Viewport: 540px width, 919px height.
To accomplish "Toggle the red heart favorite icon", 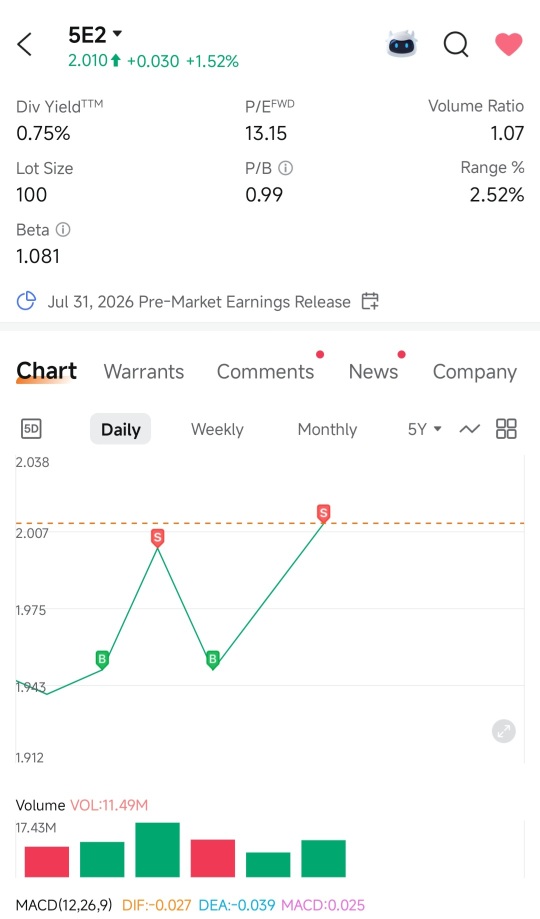I will 508,45.
